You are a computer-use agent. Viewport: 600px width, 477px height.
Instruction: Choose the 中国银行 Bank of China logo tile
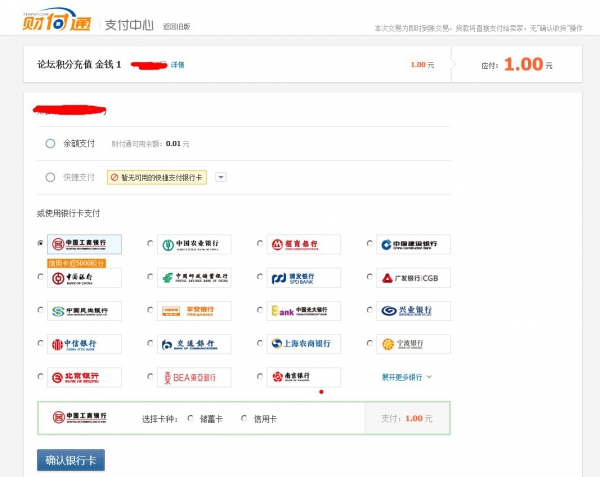[84, 278]
